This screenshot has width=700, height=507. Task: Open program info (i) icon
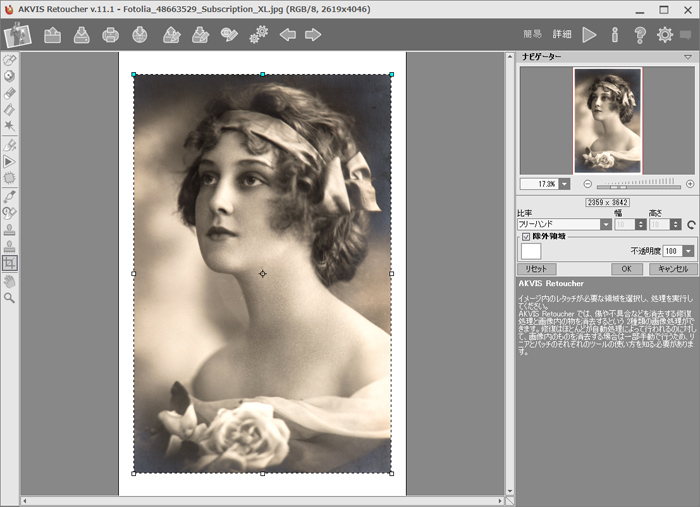615,35
